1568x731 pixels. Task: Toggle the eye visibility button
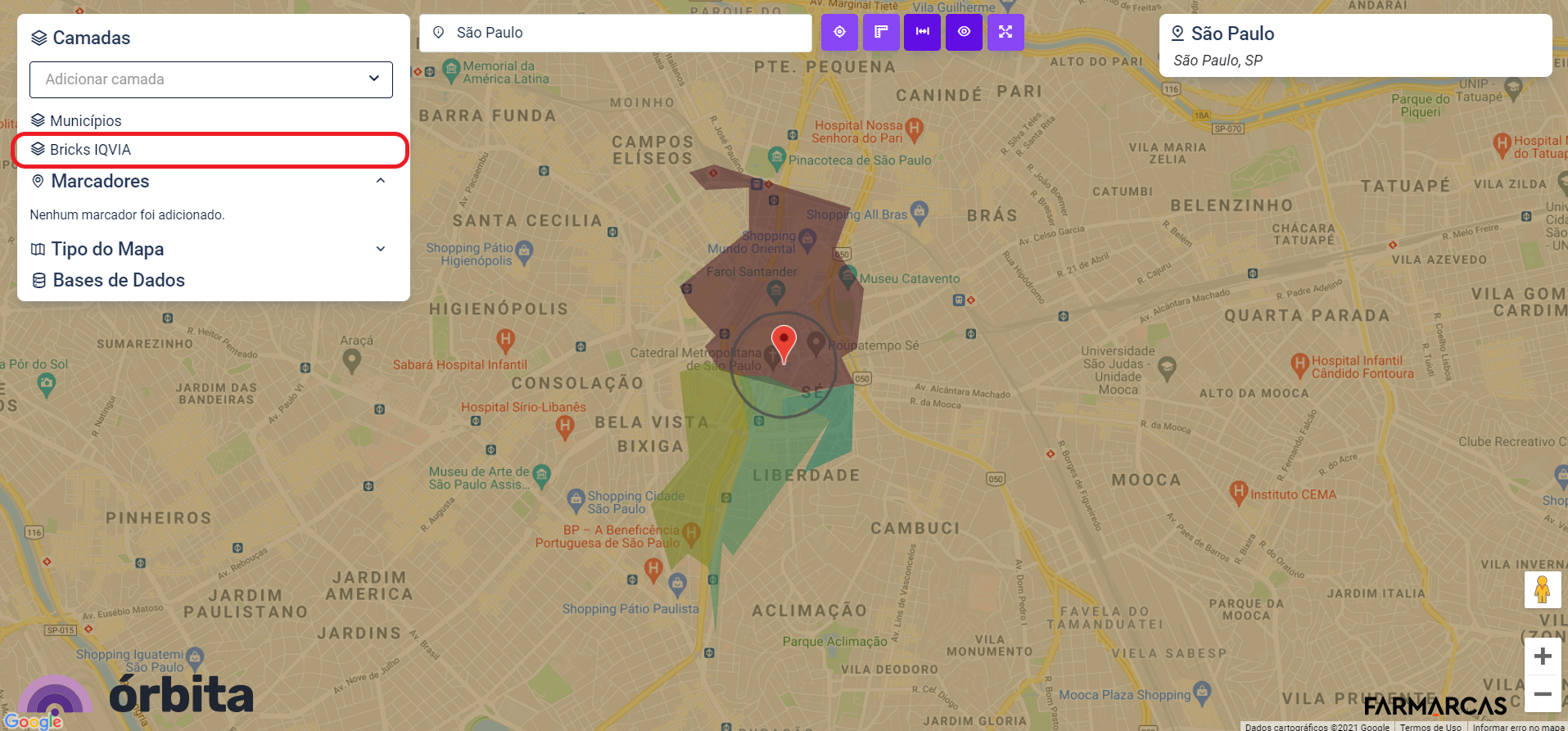coord(965,32)
